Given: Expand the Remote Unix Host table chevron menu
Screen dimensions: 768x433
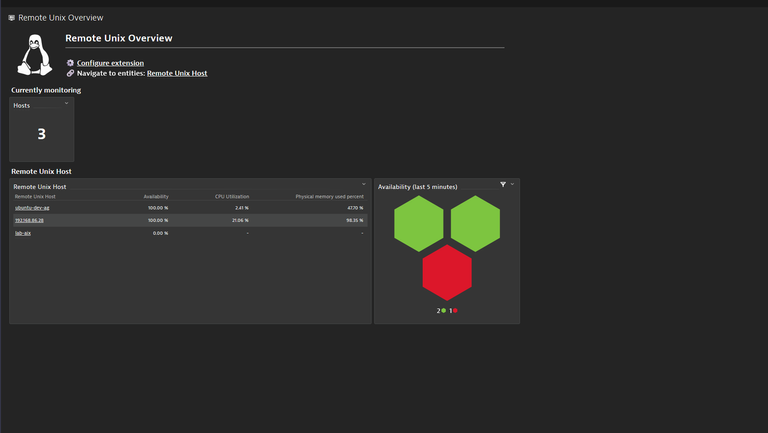Looking at the screenshot, I should coord(363,185).
